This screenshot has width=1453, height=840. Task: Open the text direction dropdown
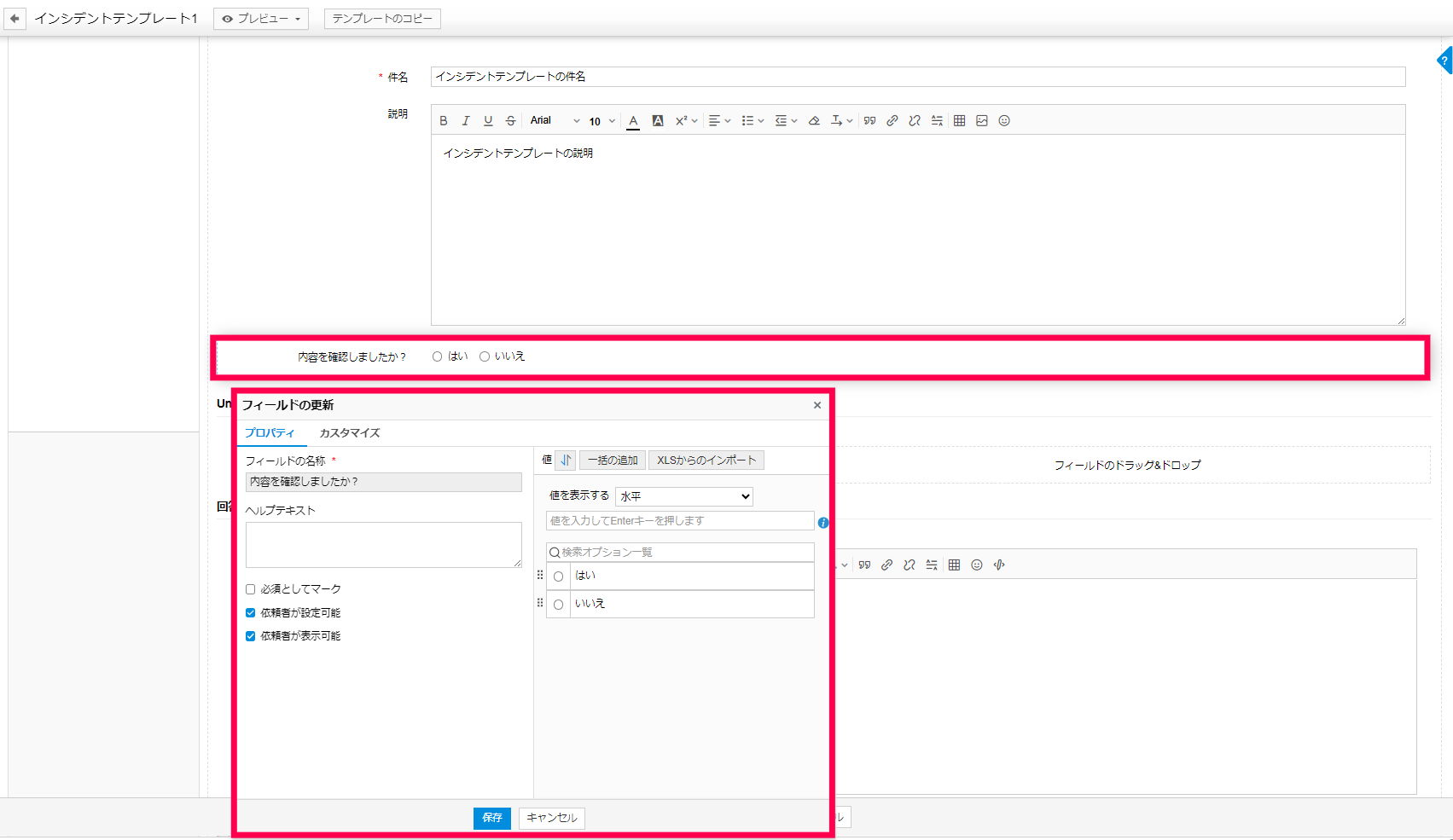point(842,121)
